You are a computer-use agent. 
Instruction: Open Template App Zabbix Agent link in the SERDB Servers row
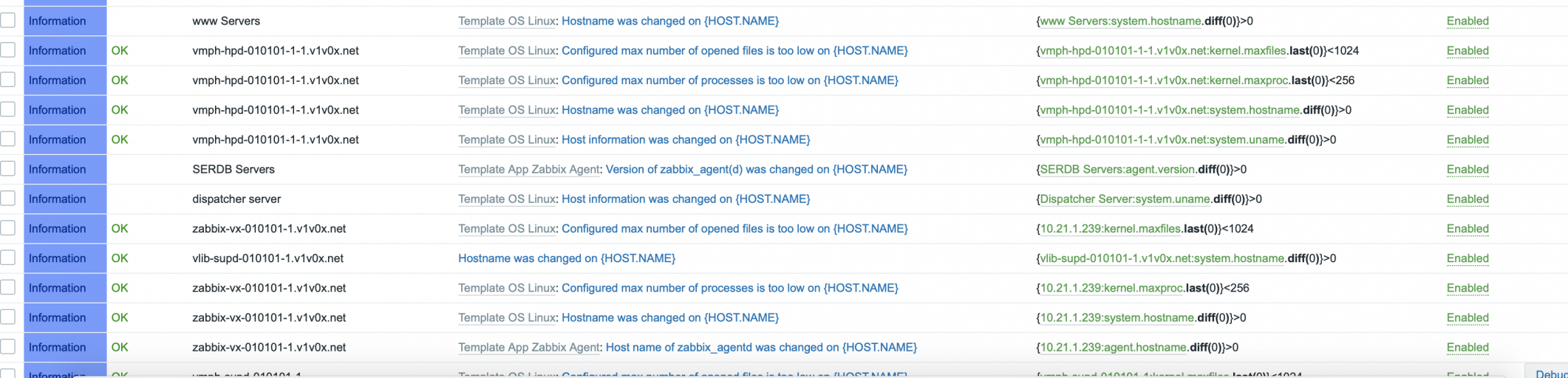coord(528,169)
